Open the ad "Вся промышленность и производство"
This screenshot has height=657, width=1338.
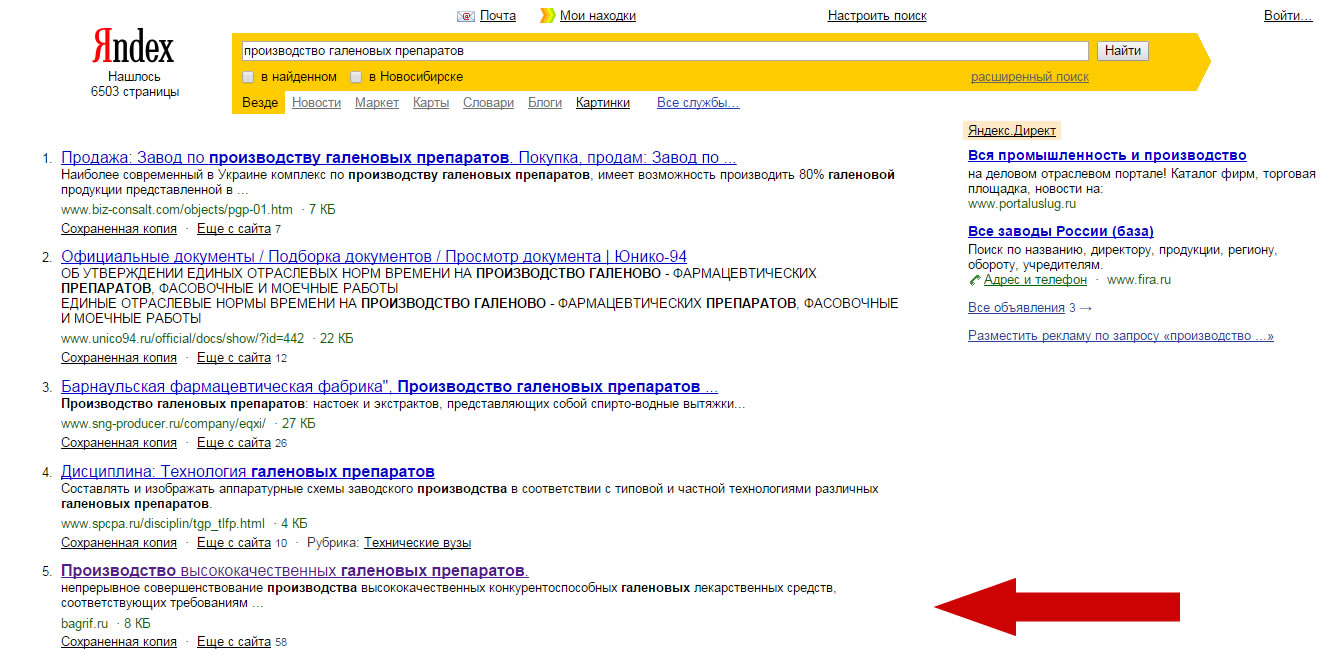(x=1108, y=156)
